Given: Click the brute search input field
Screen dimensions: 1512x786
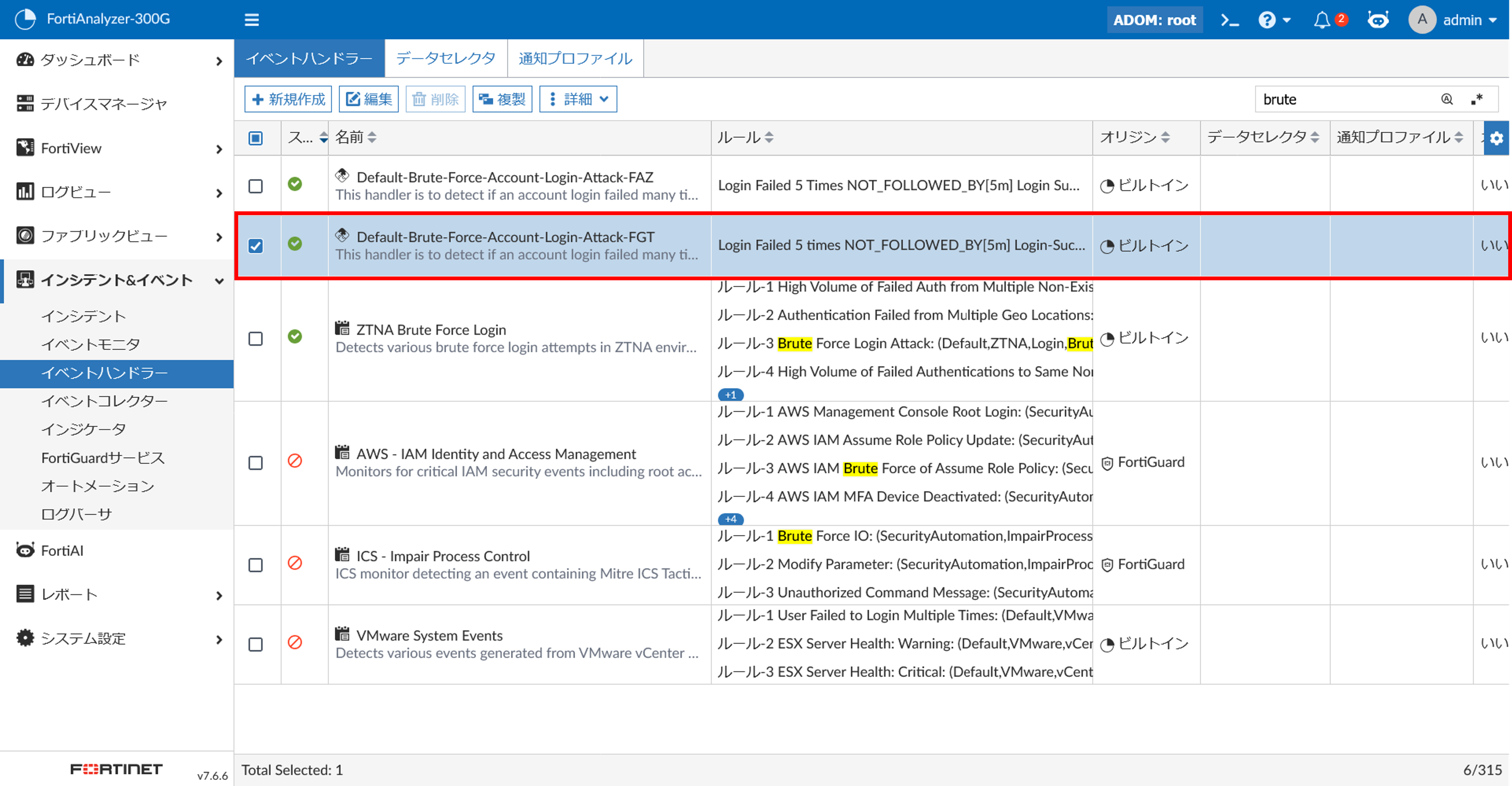Looking at the screenshot, I should tap(1344, 99).
